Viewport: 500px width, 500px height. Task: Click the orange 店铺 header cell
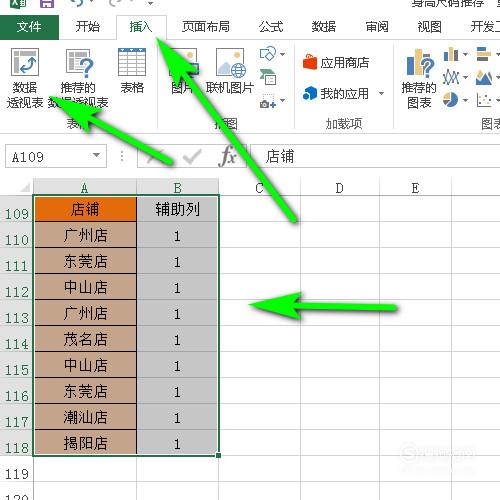85,209
